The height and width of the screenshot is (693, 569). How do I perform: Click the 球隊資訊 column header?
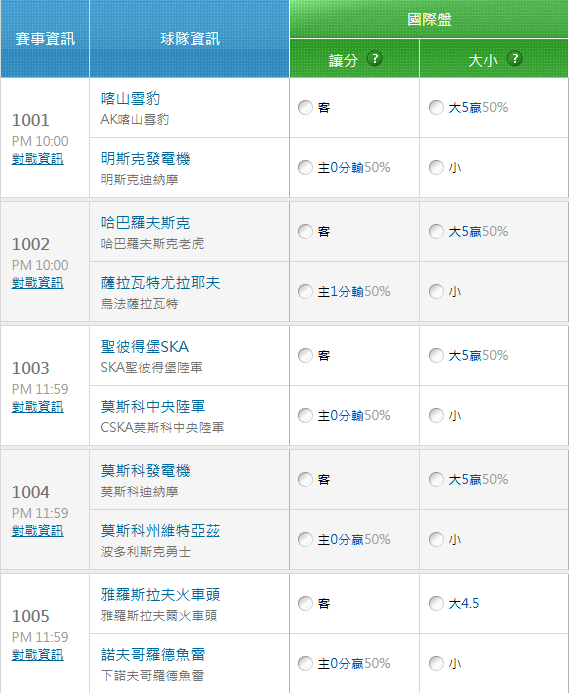click(x=190, y=39)
